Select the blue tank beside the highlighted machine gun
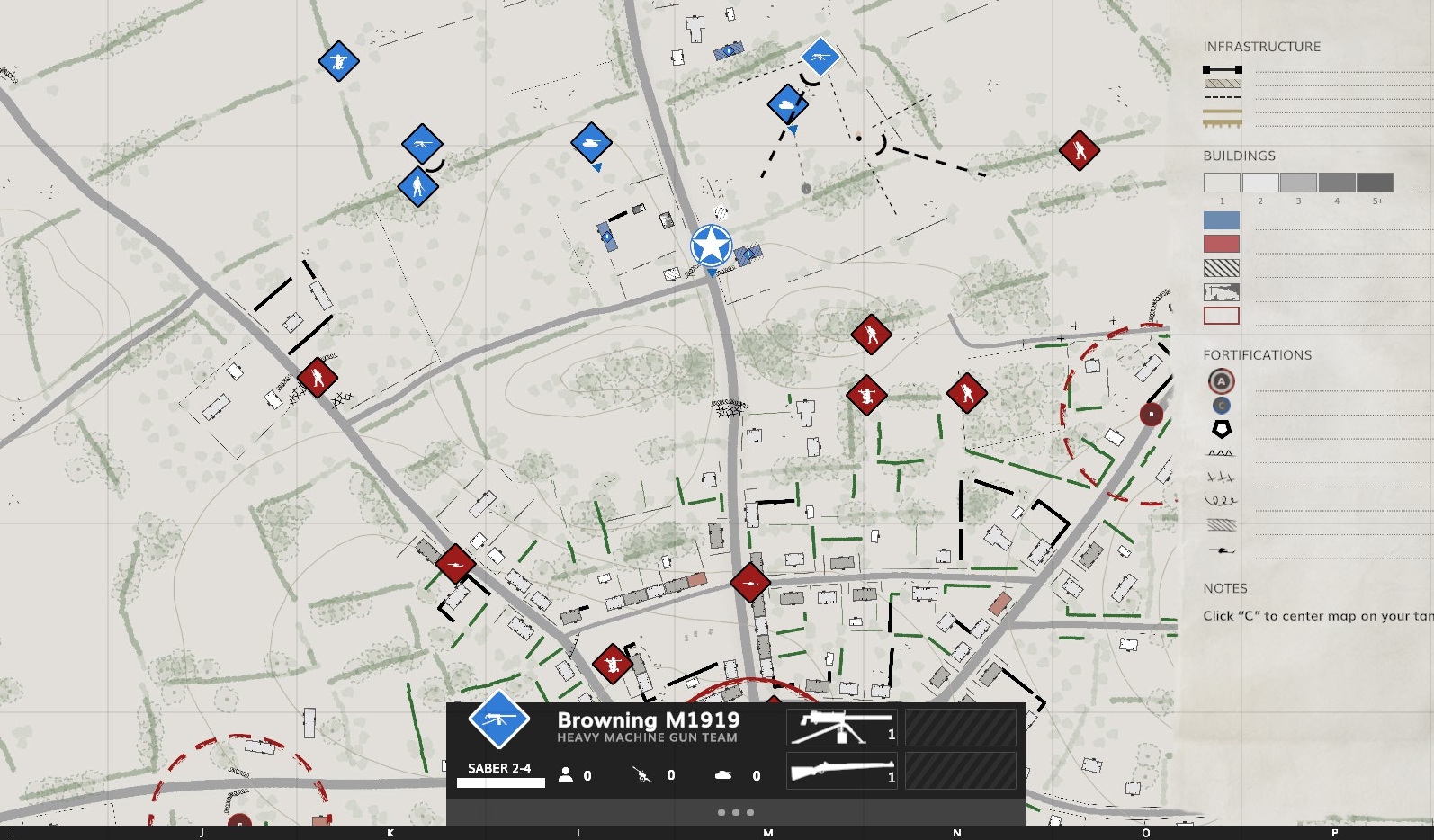The height and width of the screenshot is (840, 1434). pyautogui.click(x=787, y=104)
